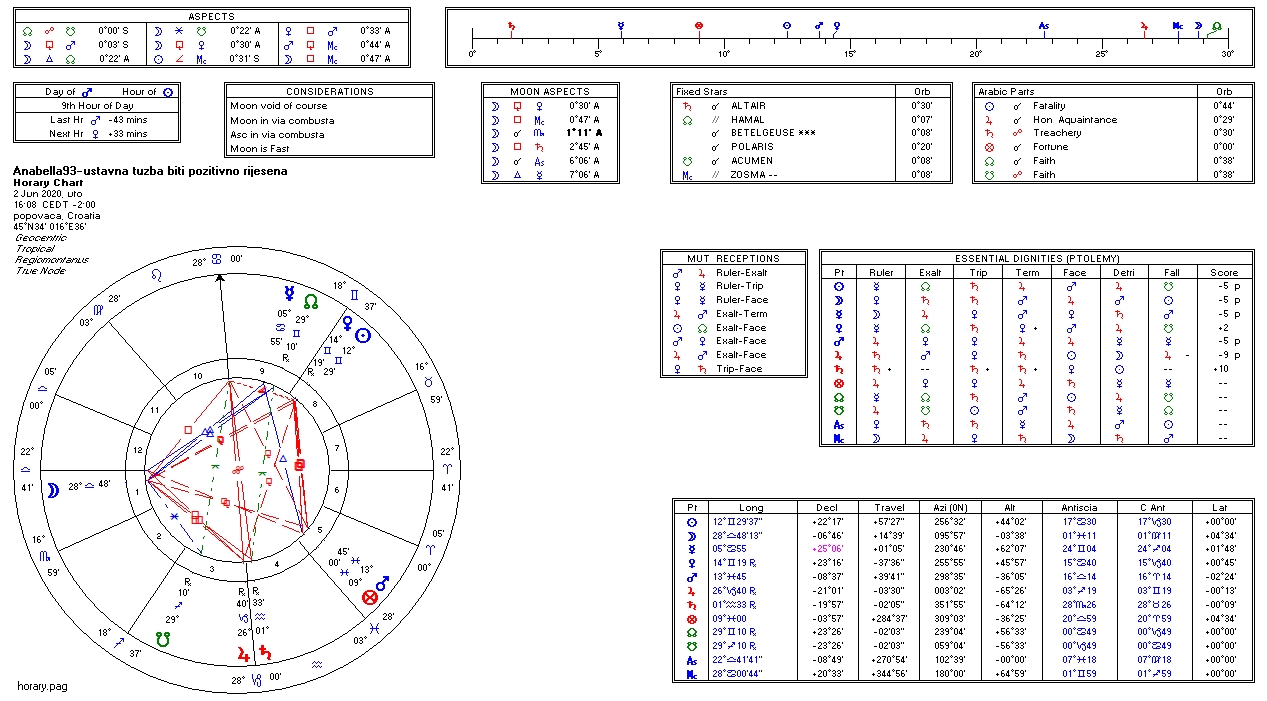Screen dimensions: 1267x701
Task: Select the red Jupiter glyph on the wheel
Action: (243, 654)
